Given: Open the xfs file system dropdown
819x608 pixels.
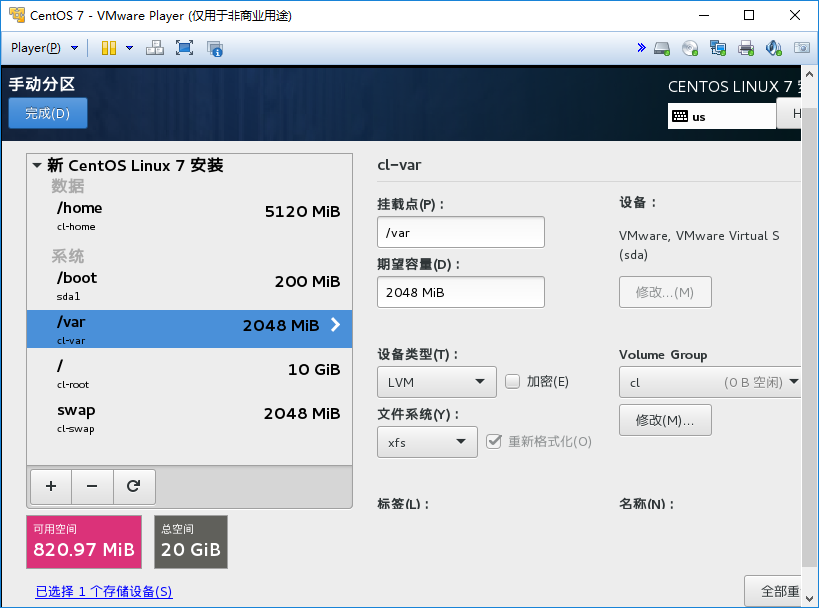Looking at the screenshot, I should [x=427, y=442].
